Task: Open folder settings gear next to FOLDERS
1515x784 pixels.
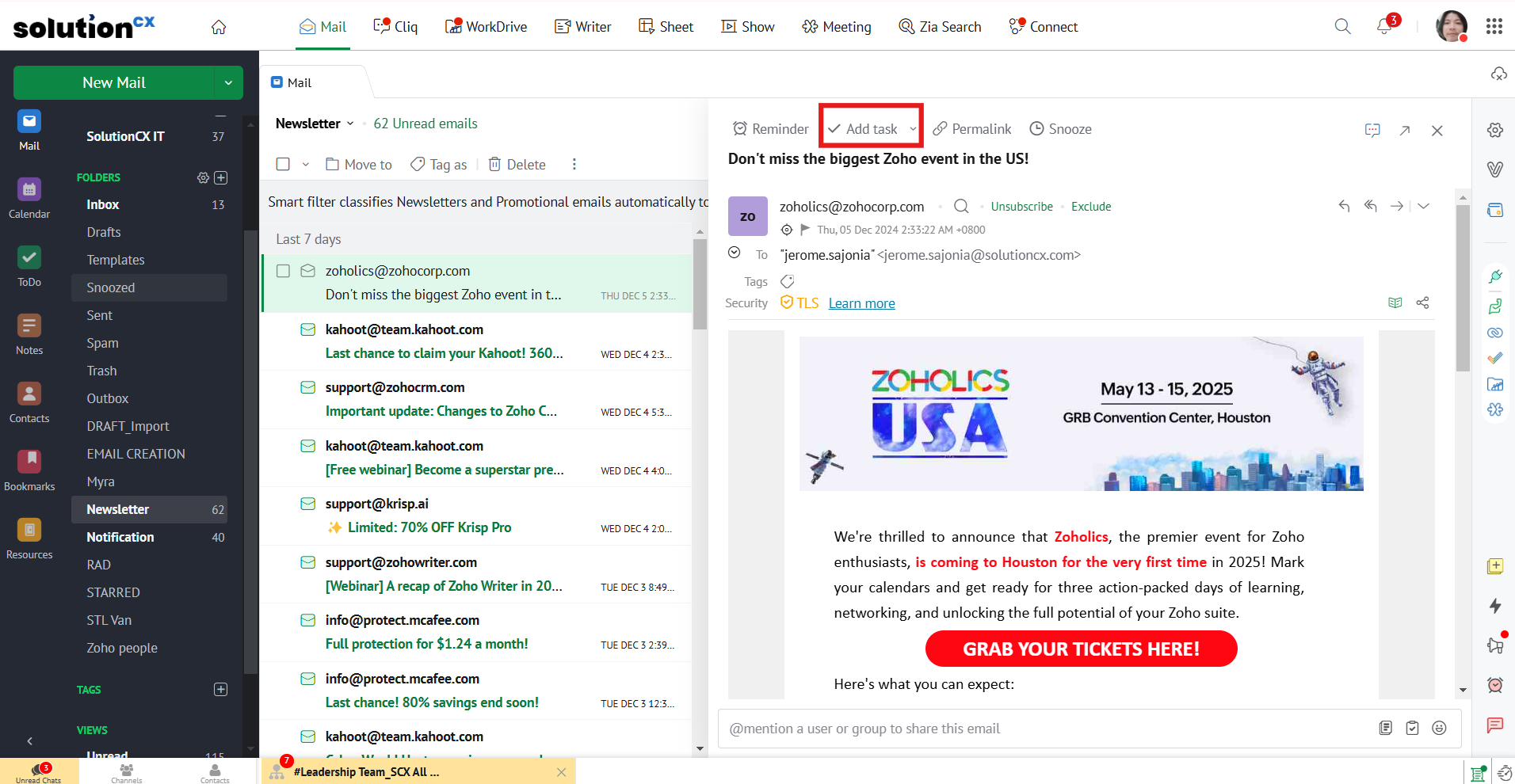Action: (204, 177)
